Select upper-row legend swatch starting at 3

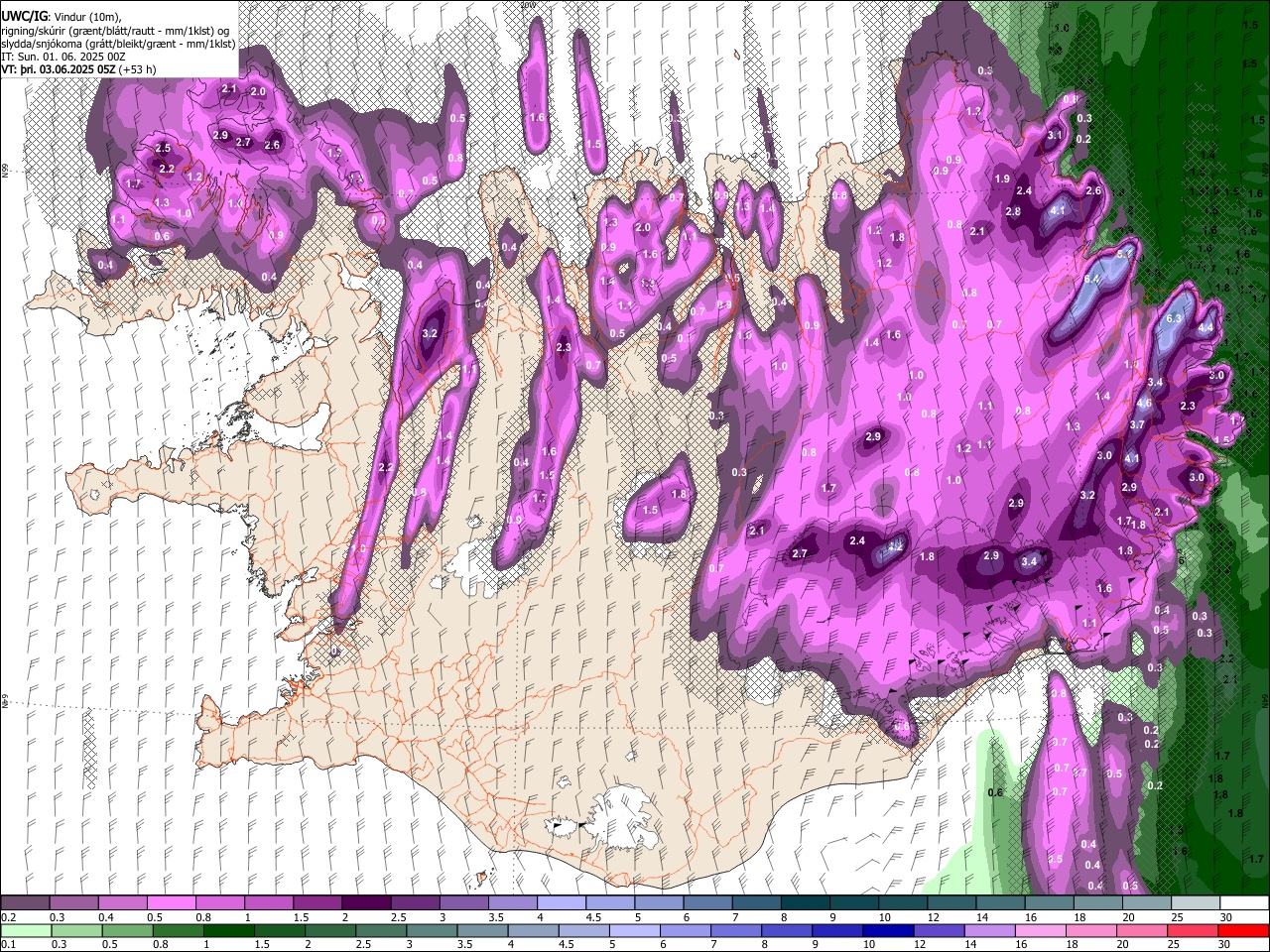[464, 903]
